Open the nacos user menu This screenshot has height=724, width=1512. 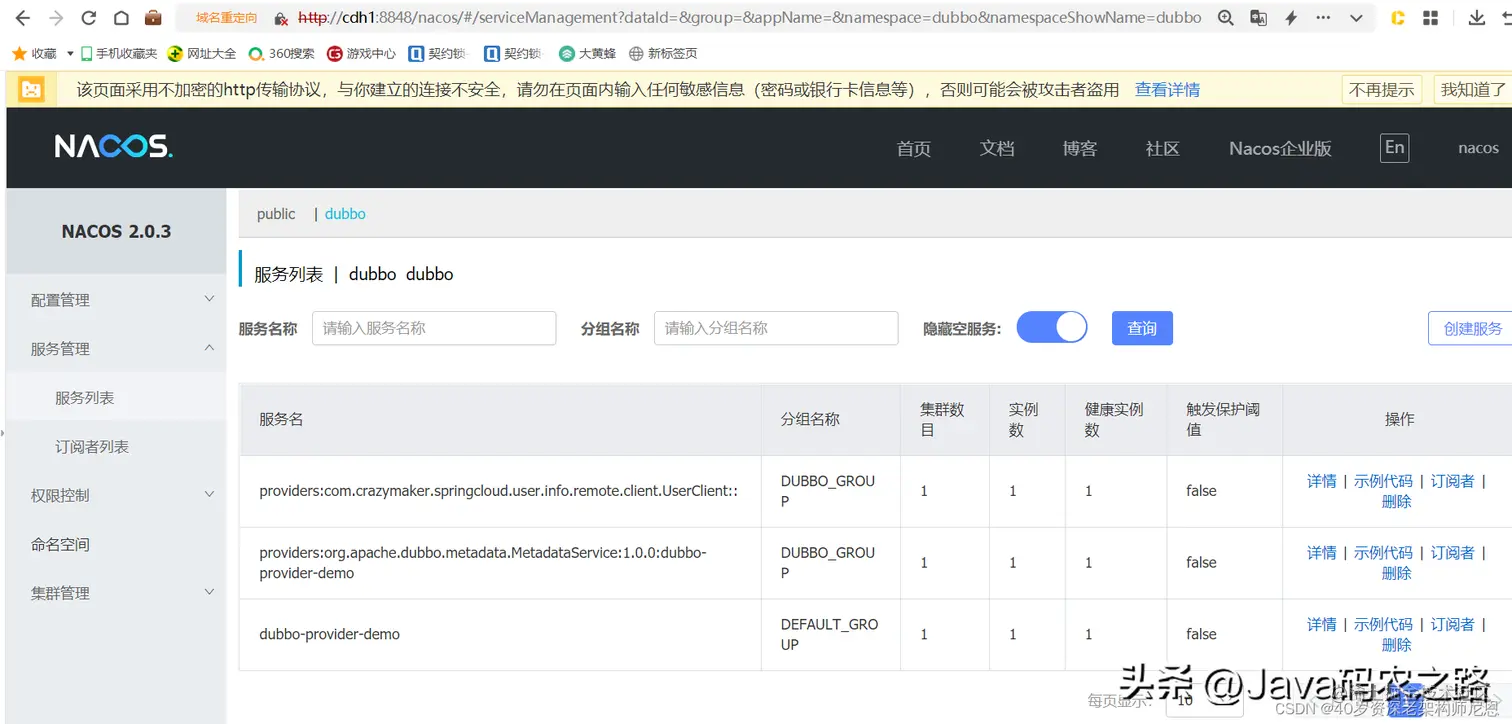pos(1478,148)
